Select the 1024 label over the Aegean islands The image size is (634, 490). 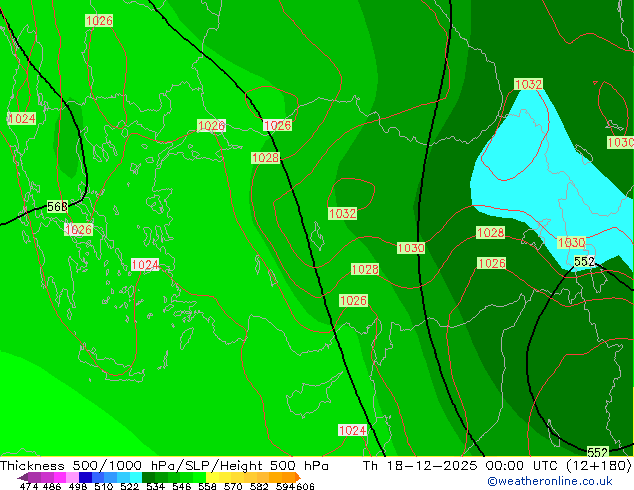pos(145,265)
